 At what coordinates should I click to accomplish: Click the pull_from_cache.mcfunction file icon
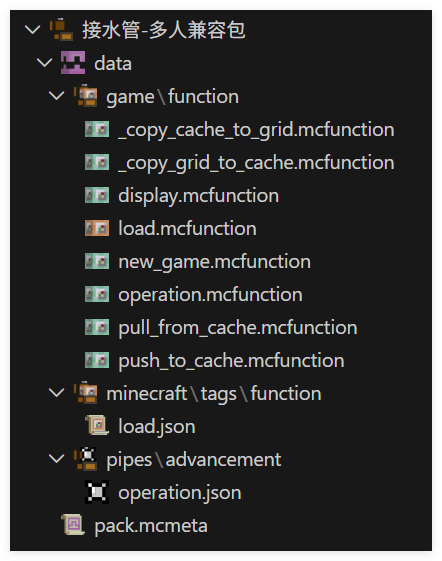click(97, 327)
